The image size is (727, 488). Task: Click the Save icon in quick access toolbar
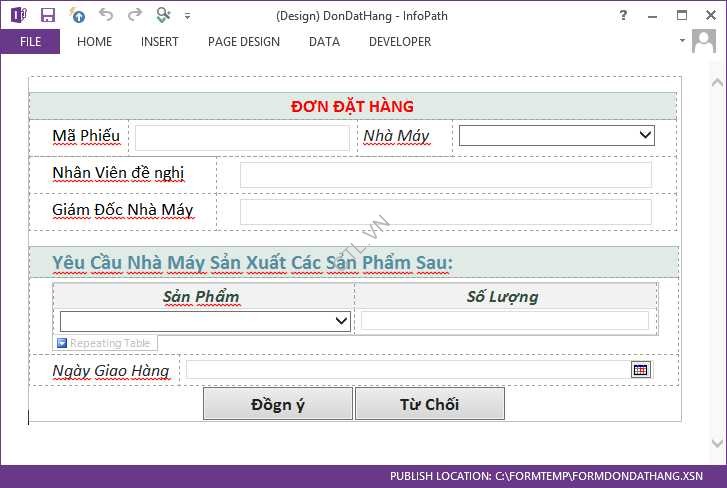coord(47,15)
